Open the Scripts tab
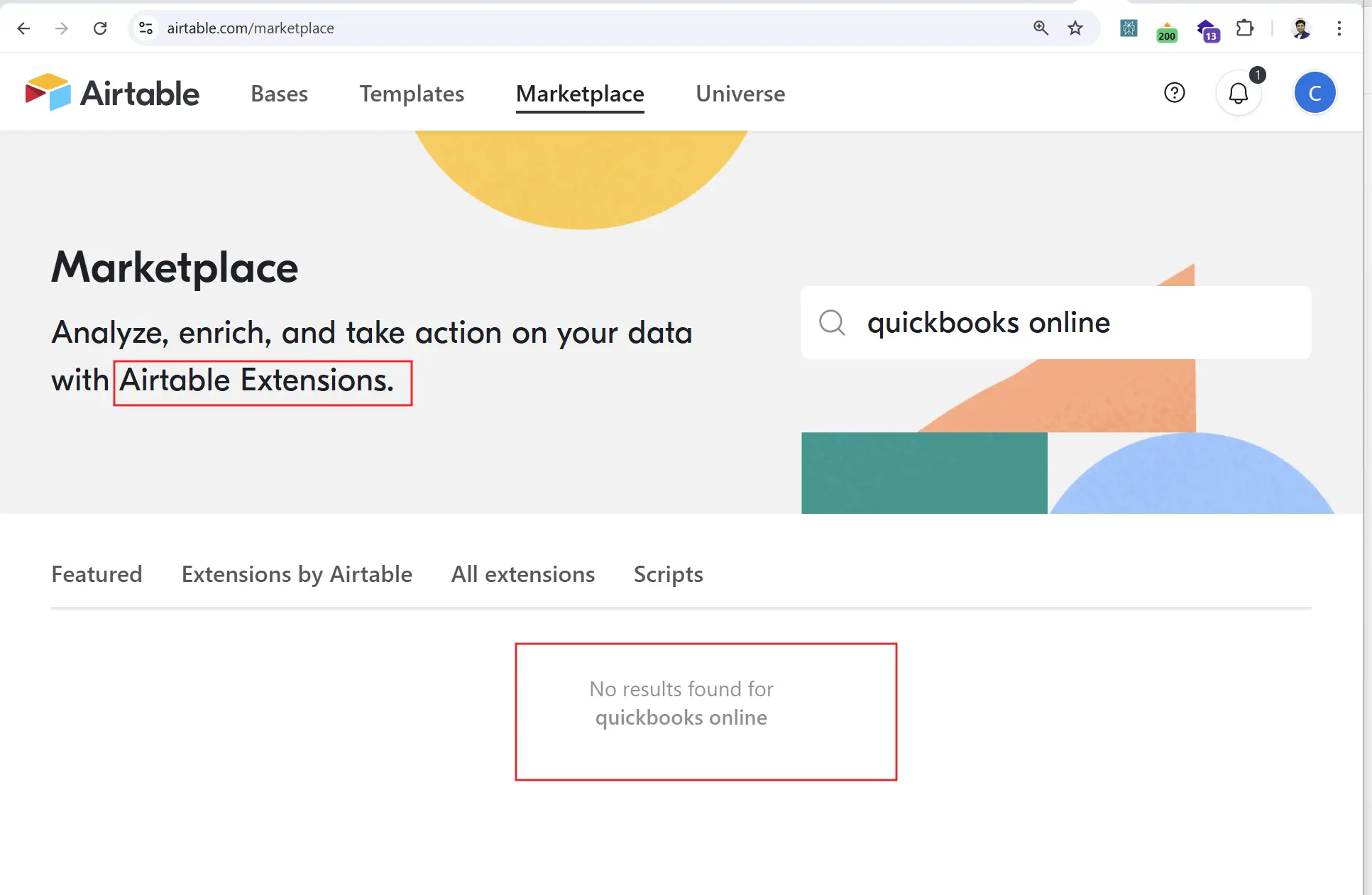Image resolution: width=1372 pixels, height=895 pixels. pos(668,574)
